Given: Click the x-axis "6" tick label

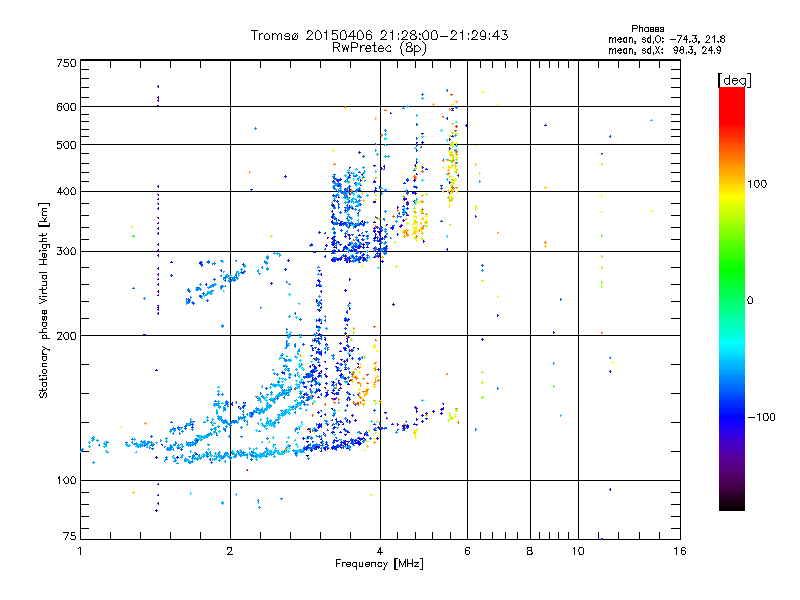Looking at the screenshot, I should pyautogui.click(x=467, y=551).
